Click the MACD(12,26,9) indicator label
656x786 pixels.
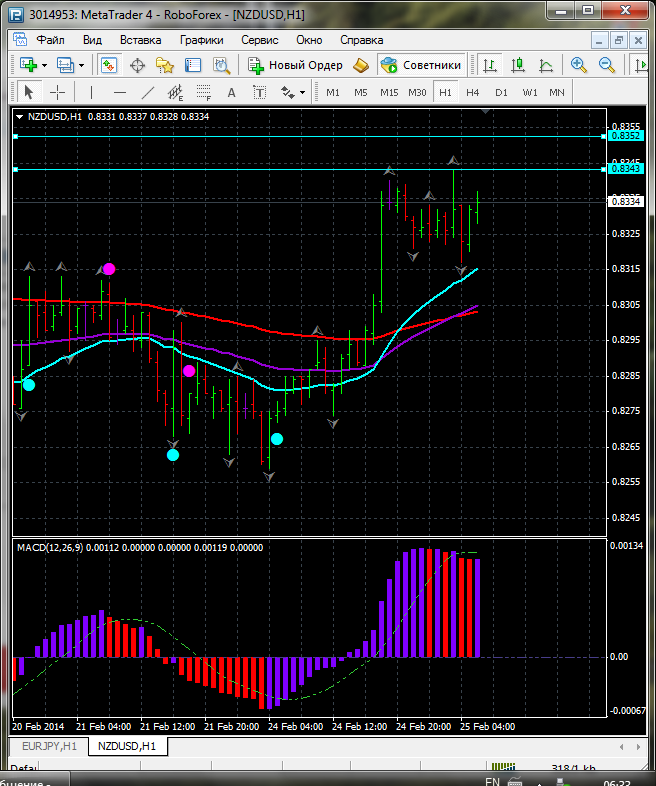(50, 547)
